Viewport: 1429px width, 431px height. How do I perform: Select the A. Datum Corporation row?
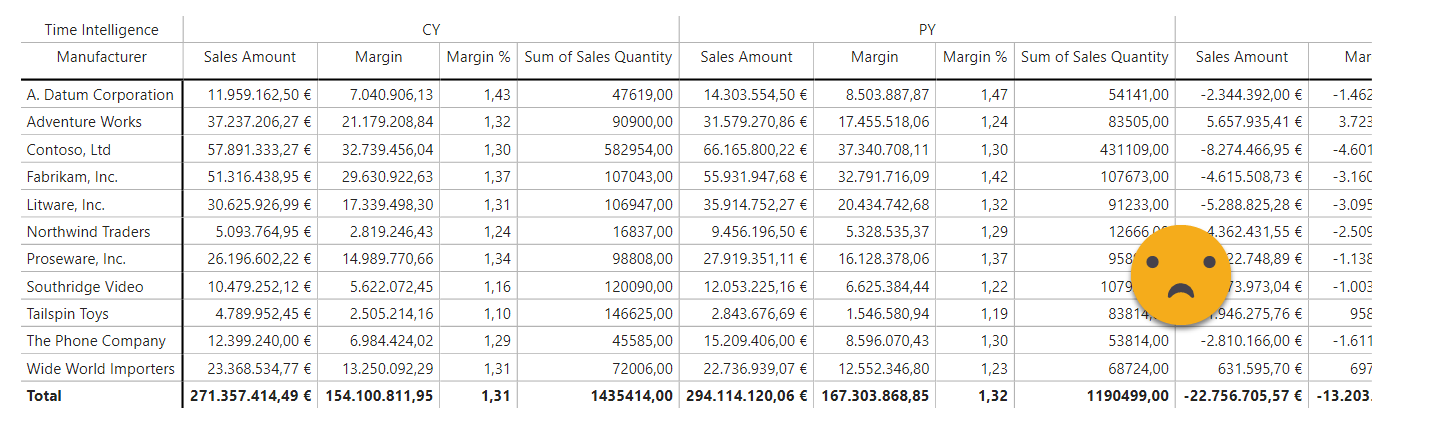100,95
